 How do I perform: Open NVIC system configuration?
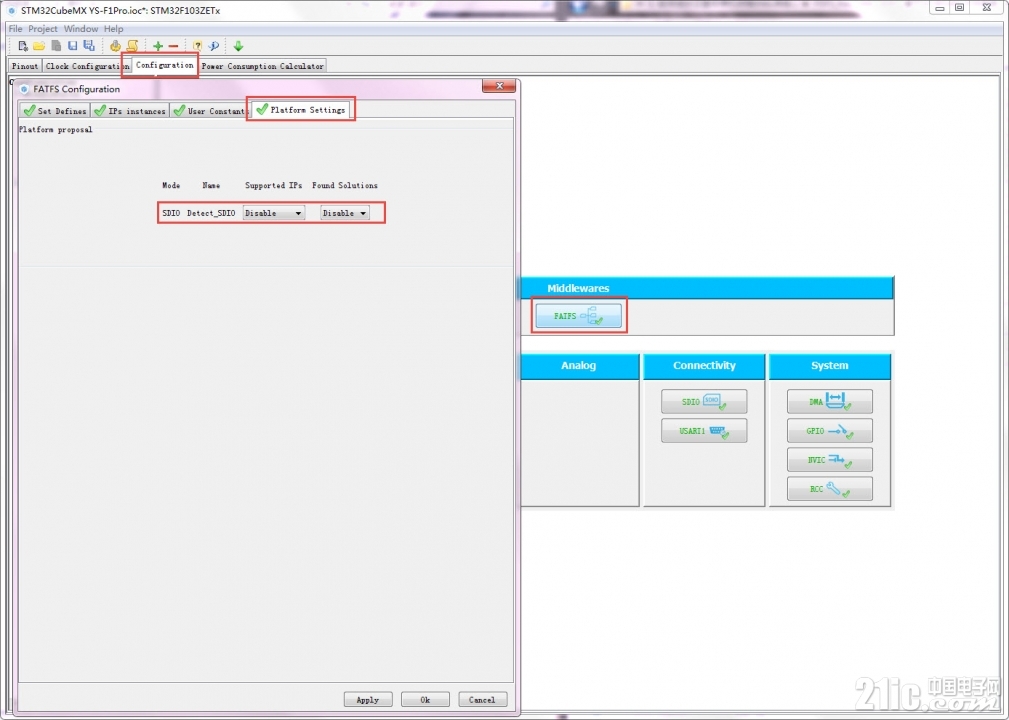tap(829, 459)
